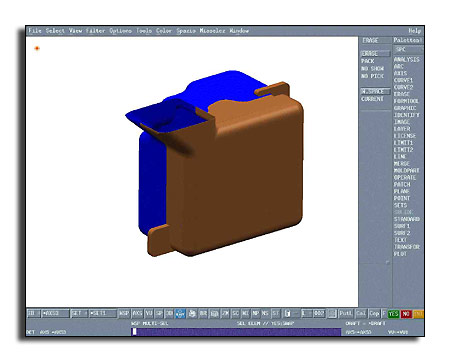Click the AXS axis toolbar button
Image resolution: width=450 pixels, height=362 pixels.
click(x=137, y=314)
